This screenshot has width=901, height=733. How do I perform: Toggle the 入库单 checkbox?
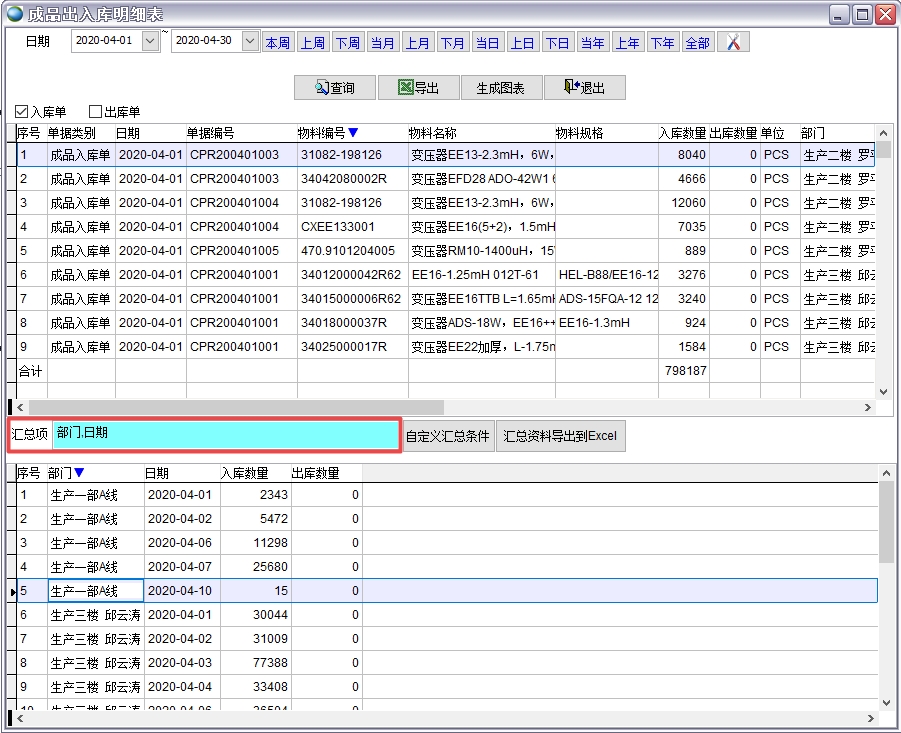22,112
